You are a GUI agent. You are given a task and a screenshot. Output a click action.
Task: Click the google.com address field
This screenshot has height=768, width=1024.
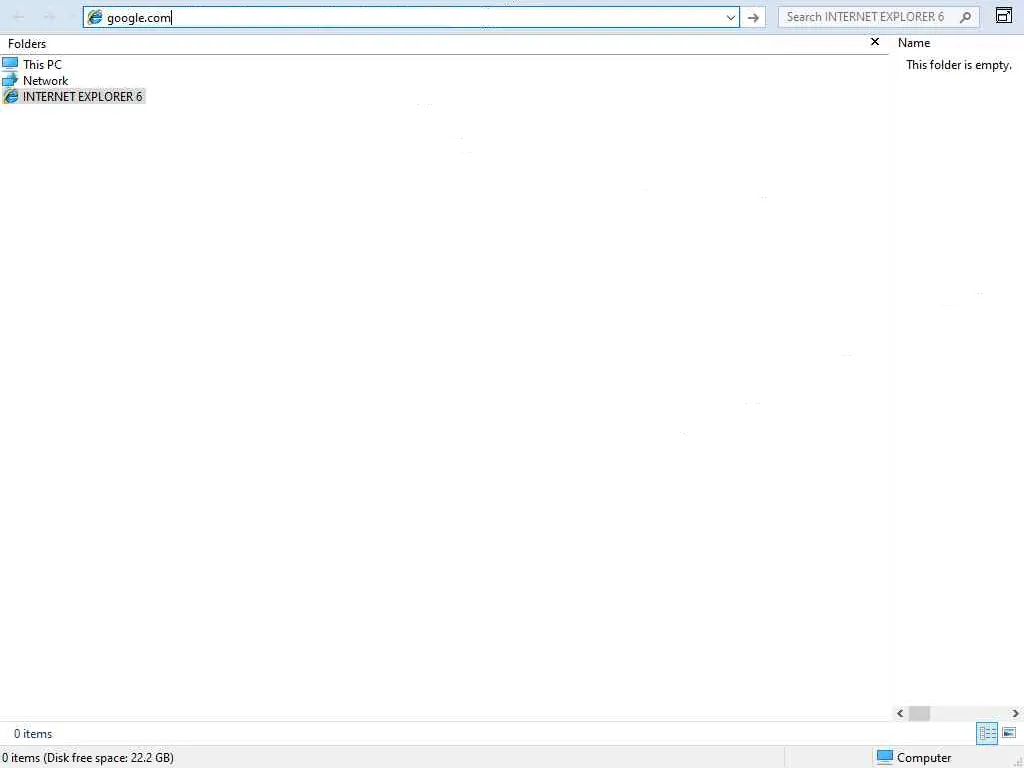click(411, 18)
